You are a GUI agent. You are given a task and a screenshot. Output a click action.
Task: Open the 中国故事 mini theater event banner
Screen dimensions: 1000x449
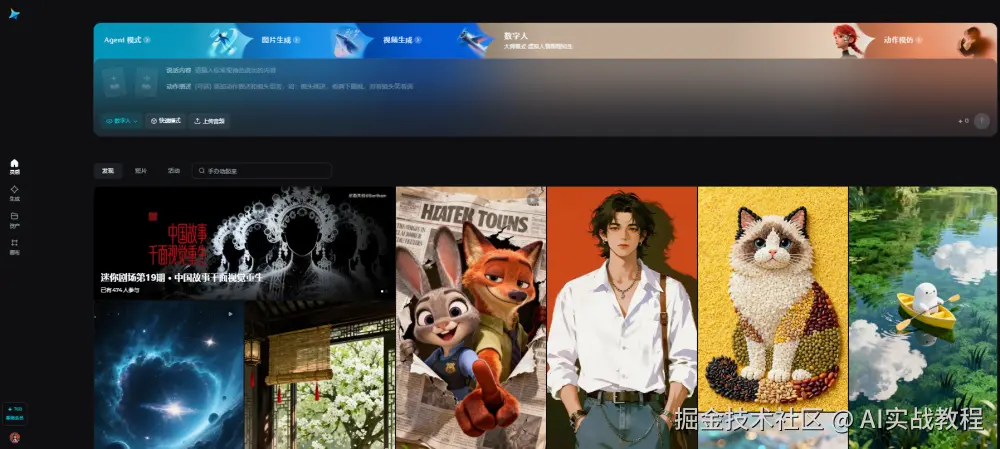tap(244, 243)
